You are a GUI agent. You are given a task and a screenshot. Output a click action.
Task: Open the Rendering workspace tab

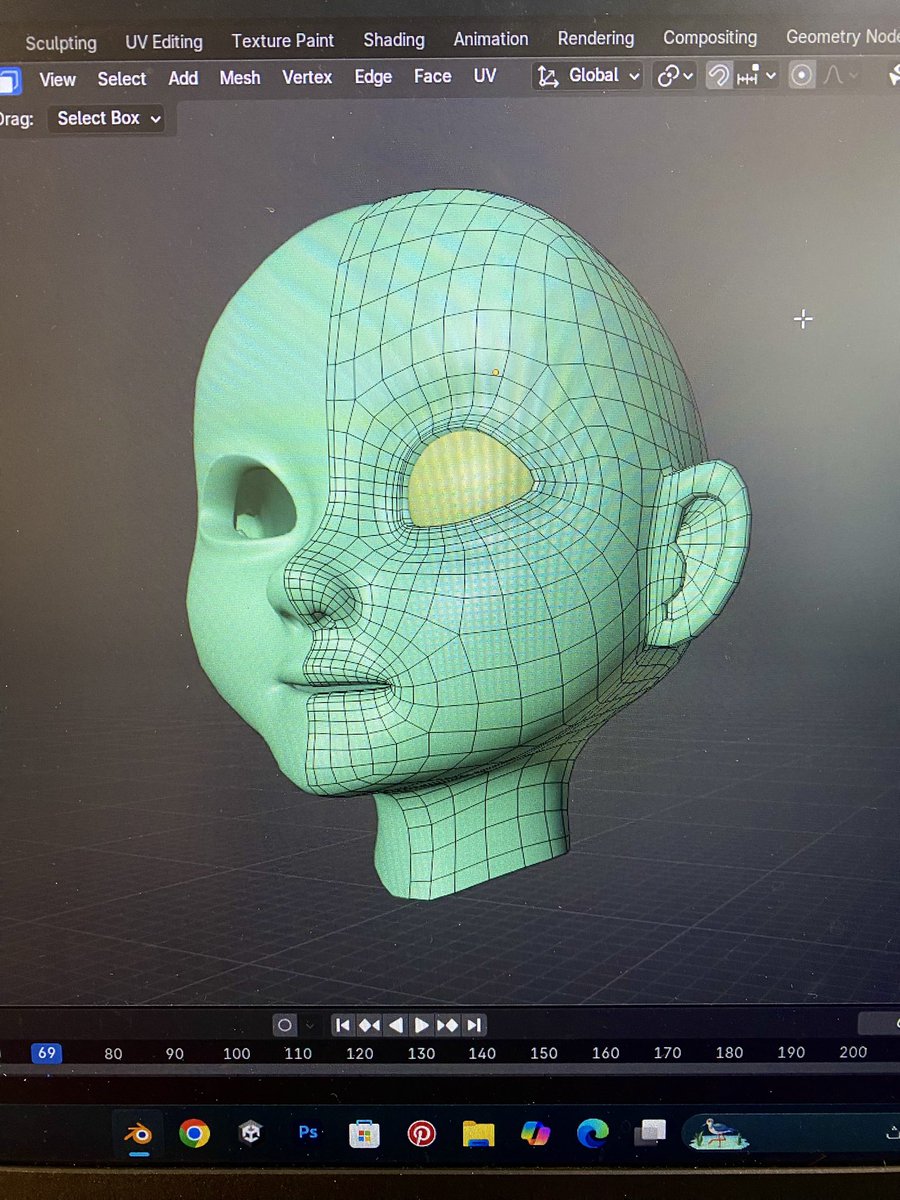596,38
